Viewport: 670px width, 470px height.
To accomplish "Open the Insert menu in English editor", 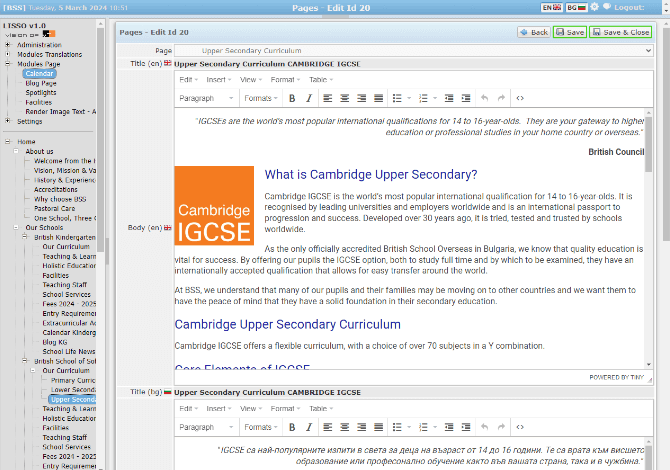I will tap(218, 79).
